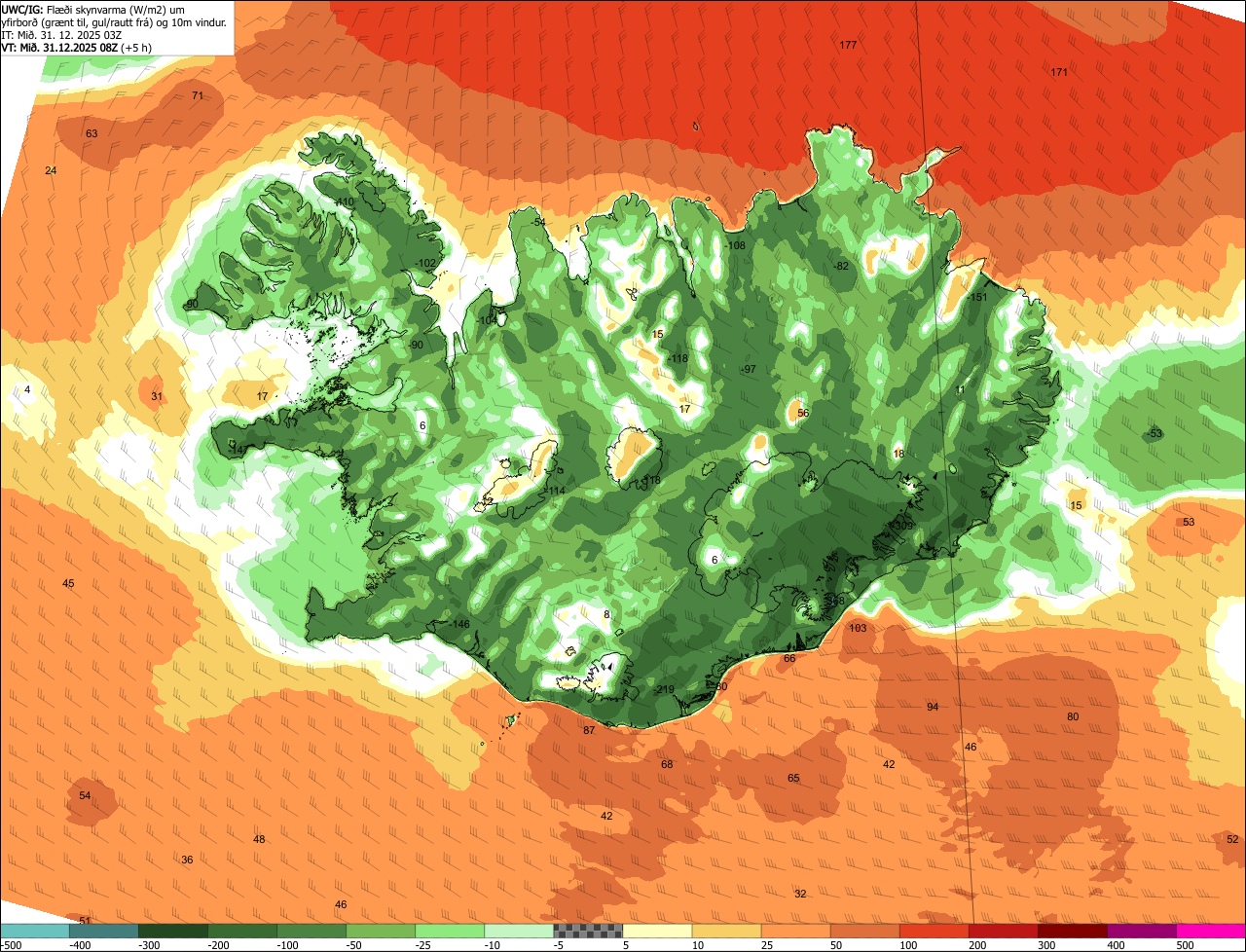
Task: Click the map value '71'
Action: coord(198,95)
